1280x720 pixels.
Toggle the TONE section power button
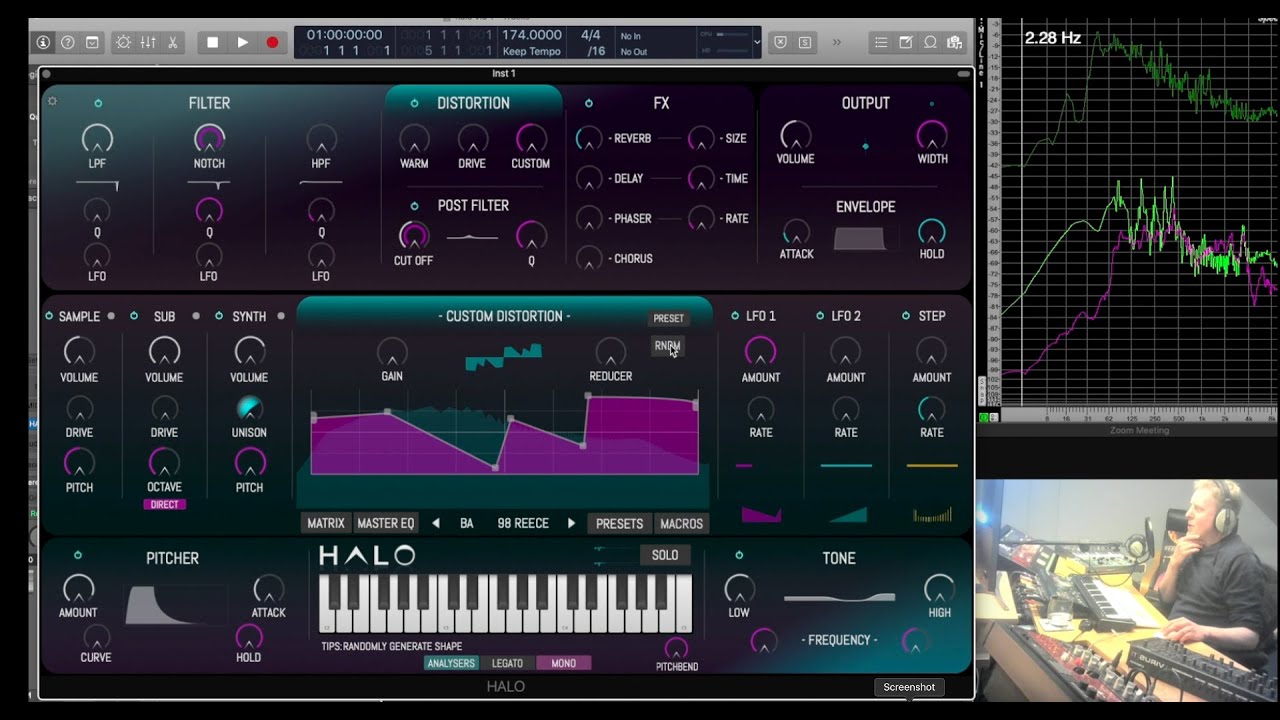coord(739,555)
